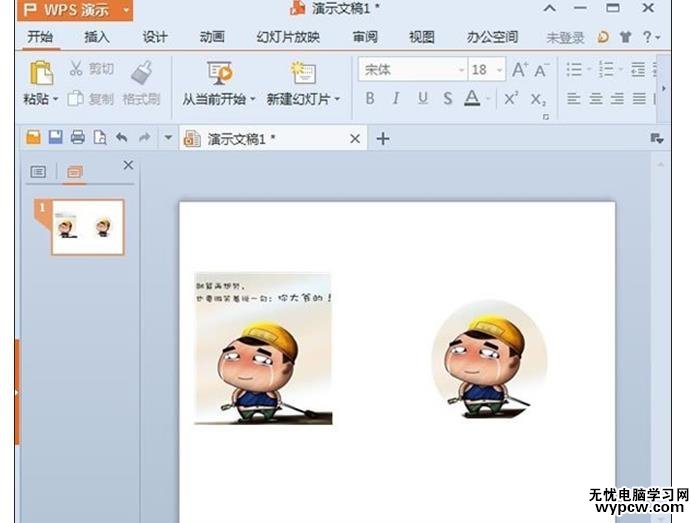This screenshot has height=523, width=700.
Task: Select the Format Painter (格式刷) brush
Action: point(142,73)
